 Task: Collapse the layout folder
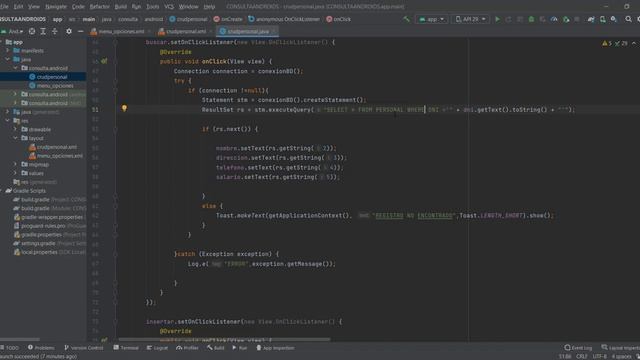pos(16,138)
